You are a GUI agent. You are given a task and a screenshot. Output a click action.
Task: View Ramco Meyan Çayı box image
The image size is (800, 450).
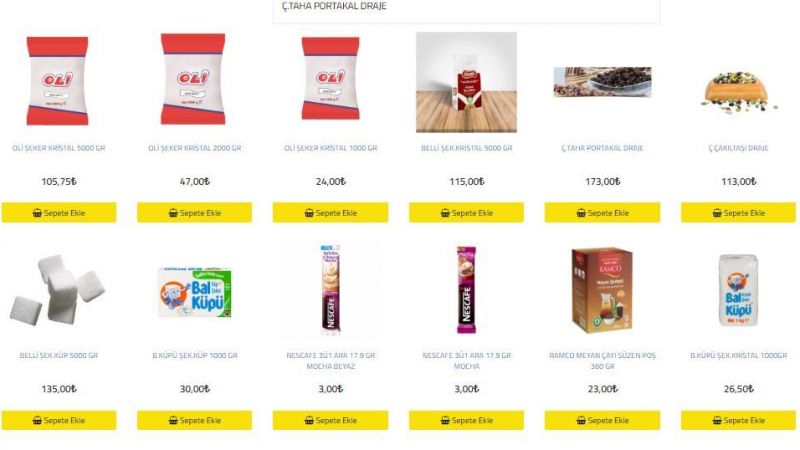pyautogui.click(x=602, y=290)
